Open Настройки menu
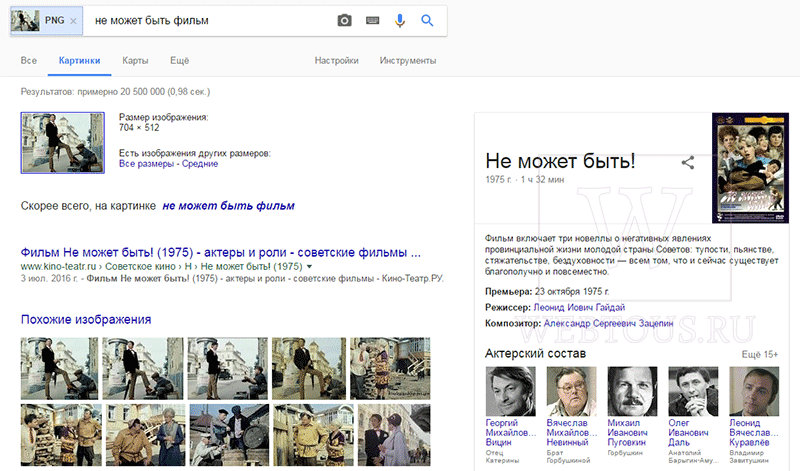Screen dimensions: 800x471 337,60
